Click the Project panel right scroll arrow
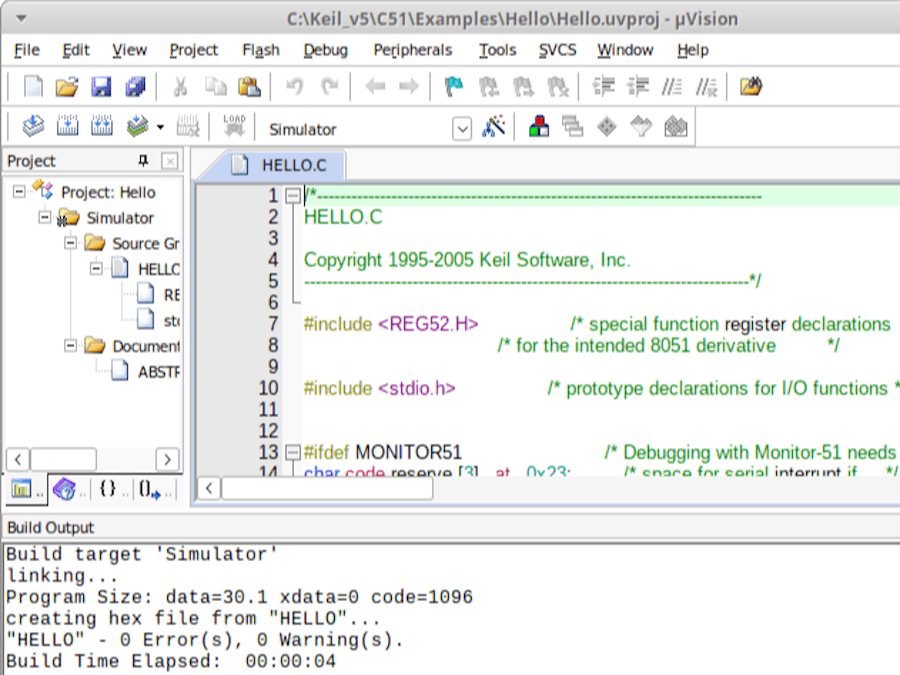The image size is (900, 675). point(166,459)
